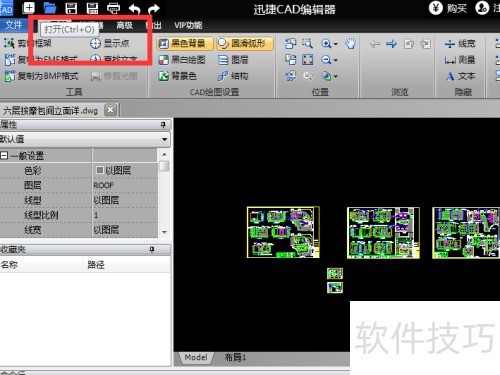Click the 路径 column header

127,265
